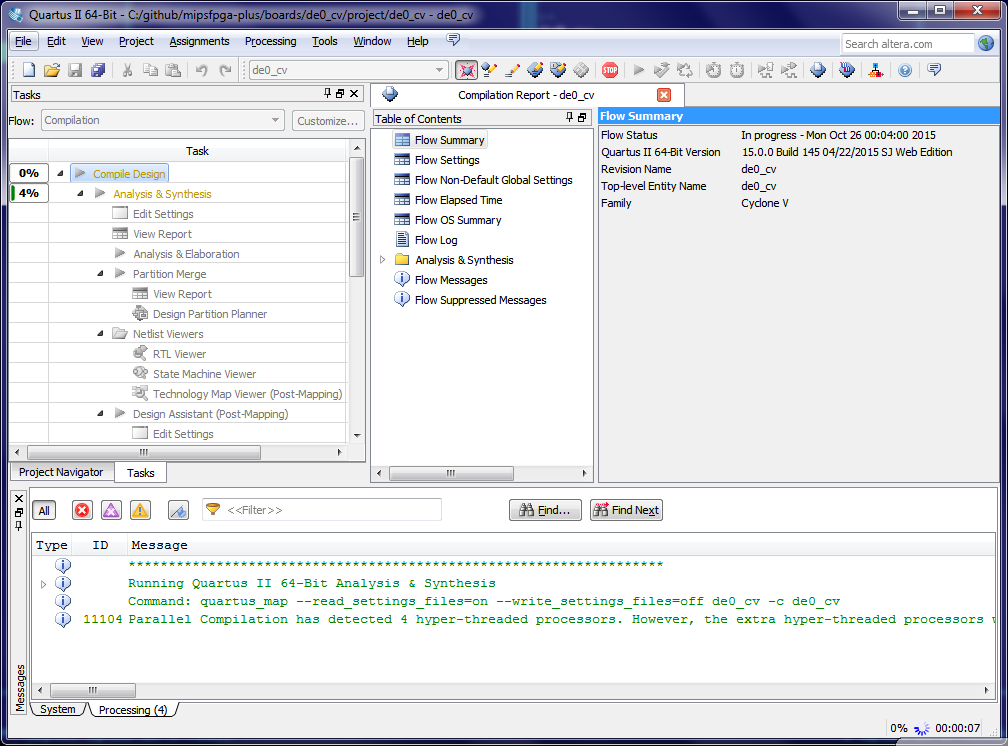Select Flow Settings in Table of Contents
Image resolution: width=1008 pixels, height=746 pixels.
(x=447, y=160)
